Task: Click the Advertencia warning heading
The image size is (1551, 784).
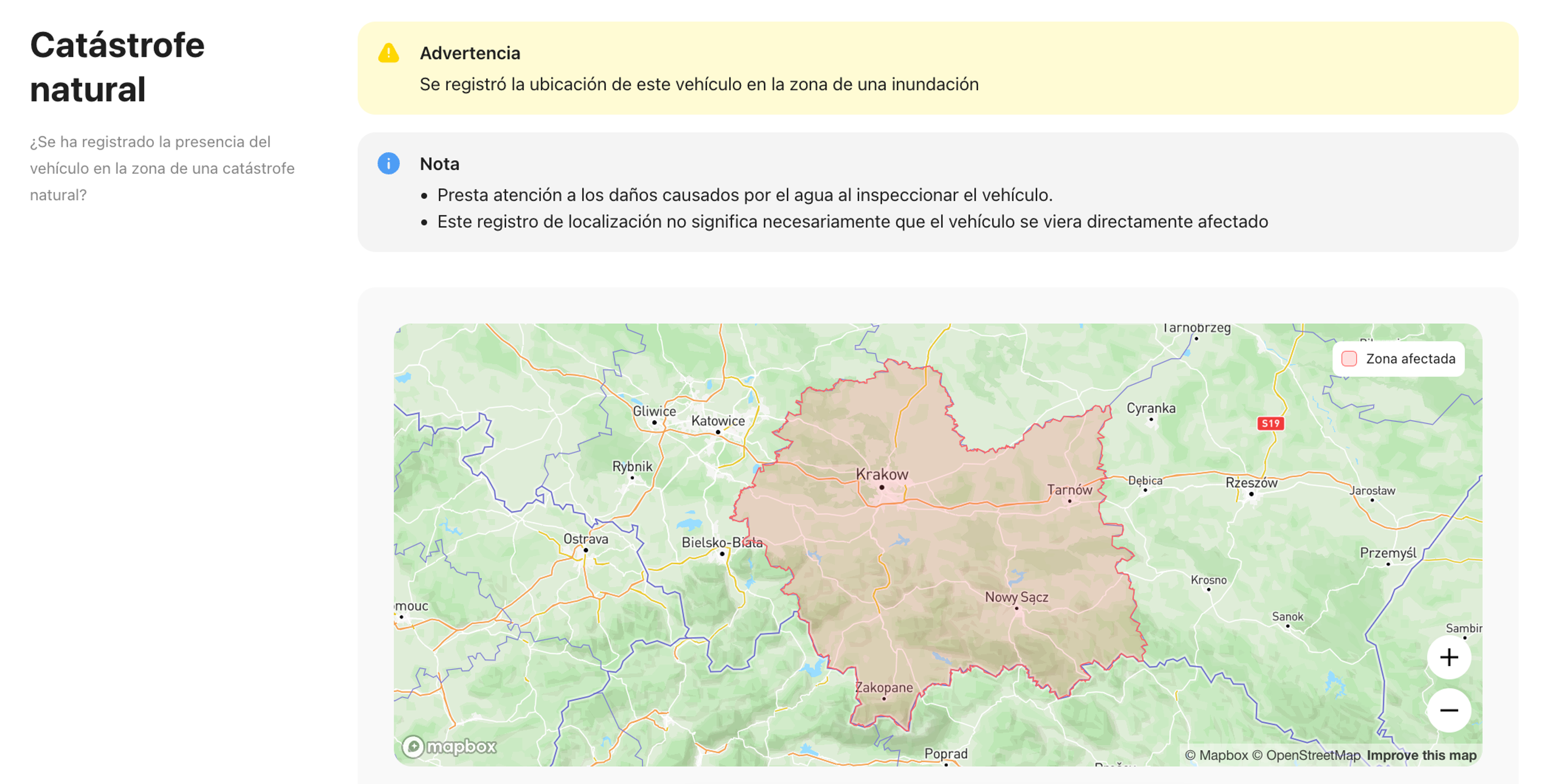Action: [x=470, y=54]
